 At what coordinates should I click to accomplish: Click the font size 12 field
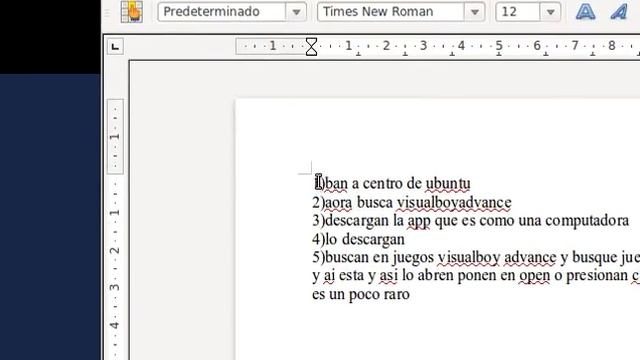(x=518, y=12)
